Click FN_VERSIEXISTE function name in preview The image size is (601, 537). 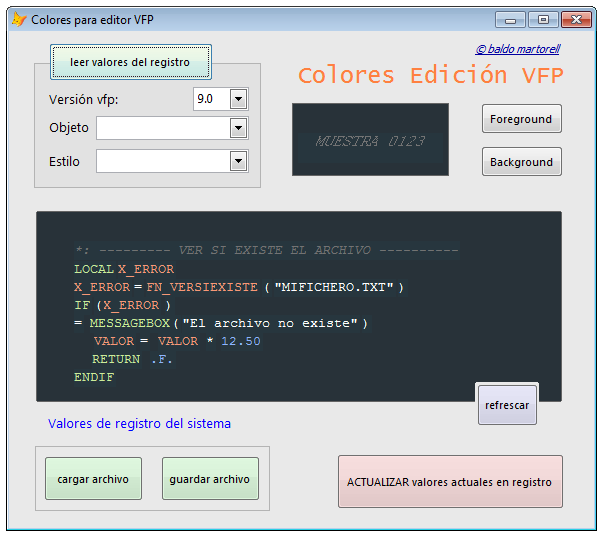pyautogui.click(x=202, y=287)
